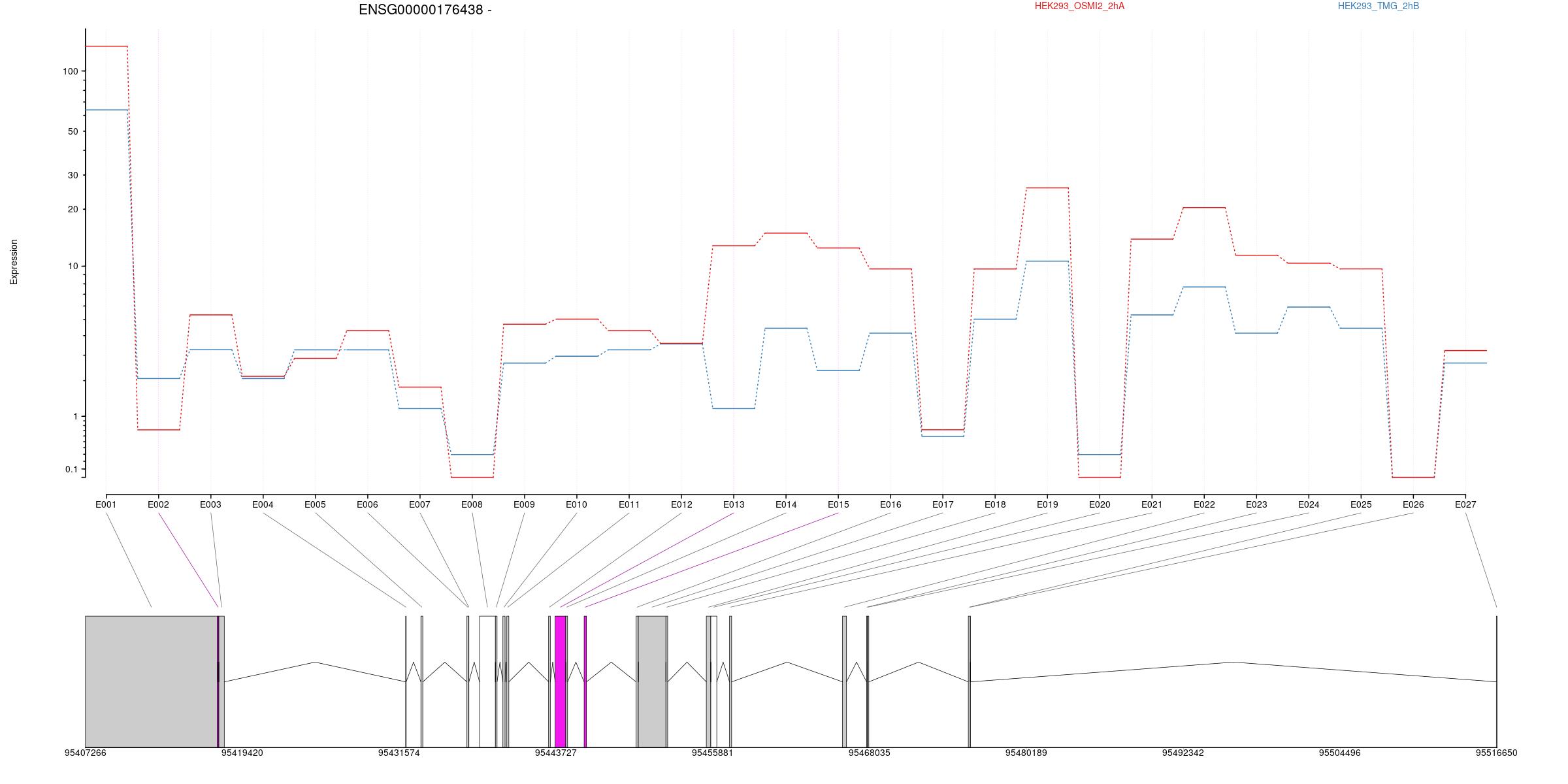Click the ENSG00000176438 gene title
The image size is (1568, 784).
(425, 10)
